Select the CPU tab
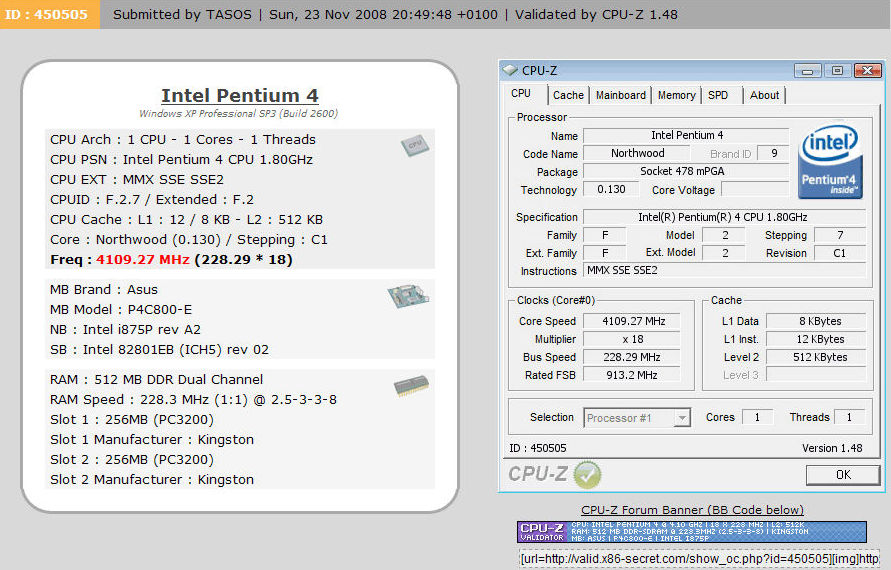Image resolution: width=891 pixels, height=570 pixels. pyautogui.click(x=521, y=94)
